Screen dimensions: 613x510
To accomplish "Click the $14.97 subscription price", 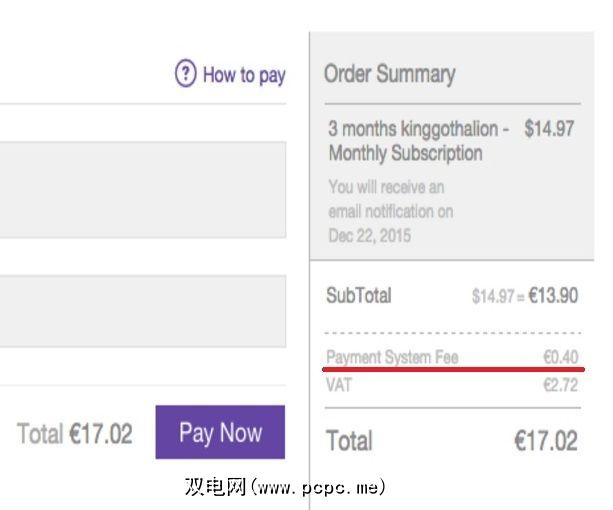I will [x=548, y=130].
